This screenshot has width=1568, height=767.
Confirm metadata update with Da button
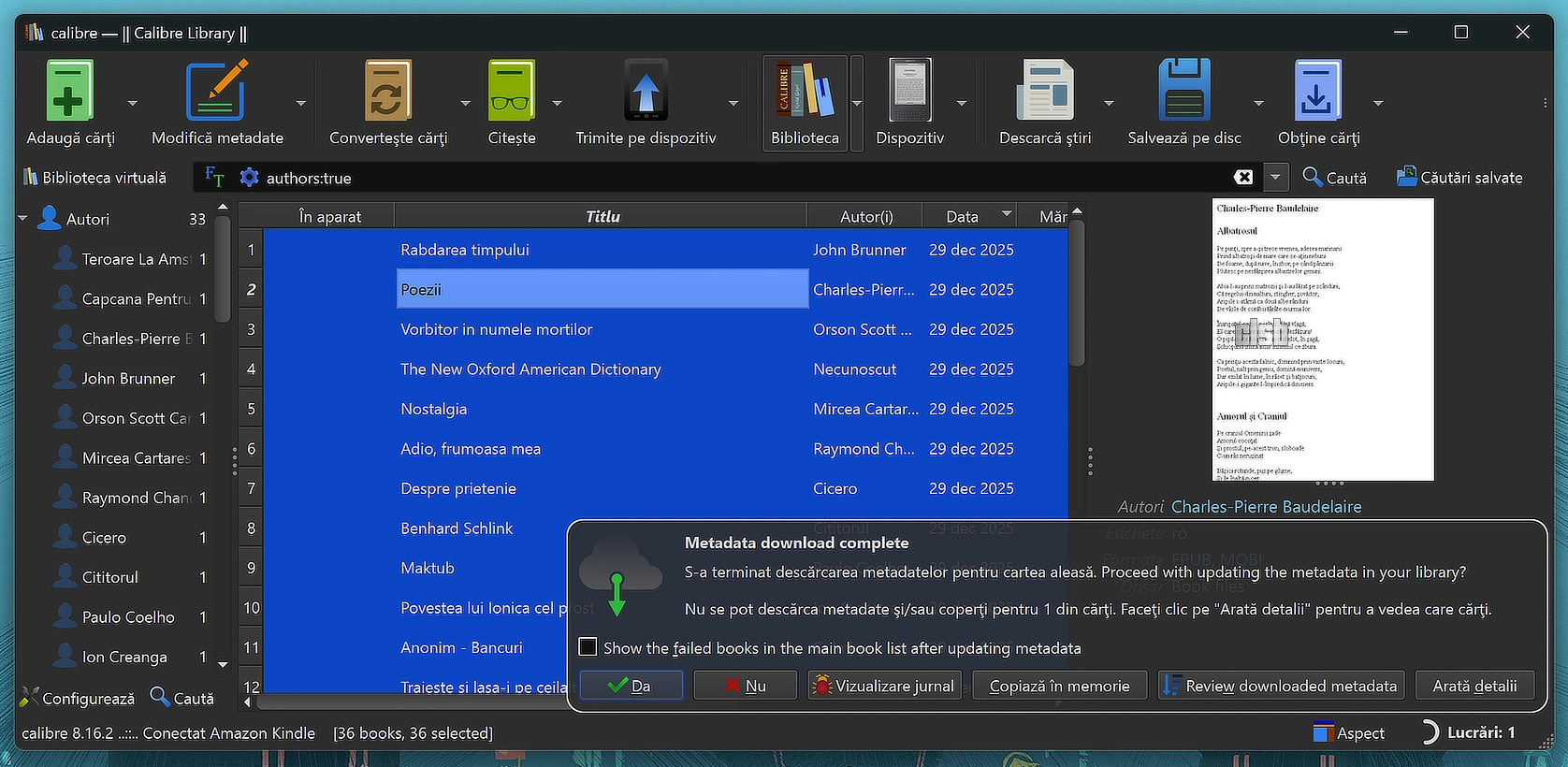(630, 686)
